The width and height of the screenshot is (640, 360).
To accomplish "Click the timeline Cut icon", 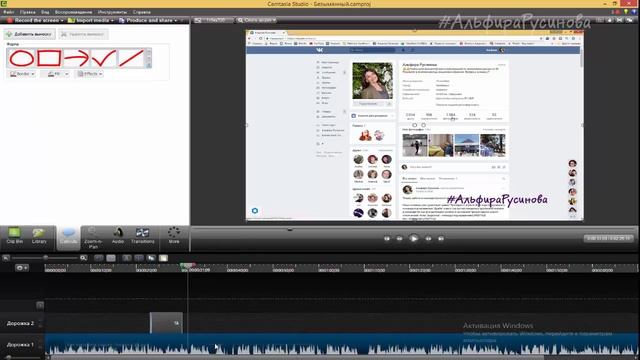I will (x=127, y=258).
